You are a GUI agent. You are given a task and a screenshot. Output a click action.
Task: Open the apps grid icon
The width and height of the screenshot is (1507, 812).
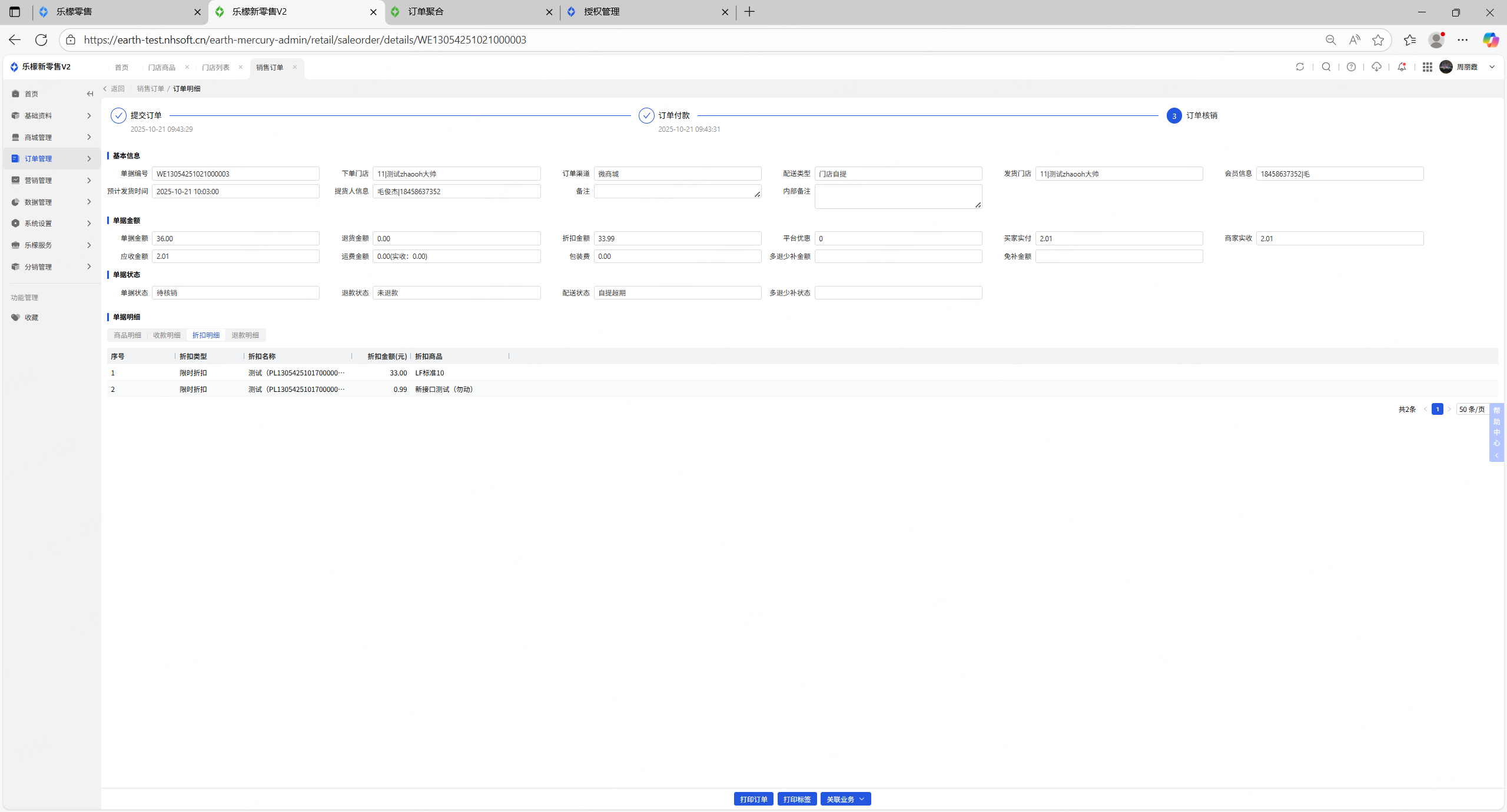point(1427,67)
